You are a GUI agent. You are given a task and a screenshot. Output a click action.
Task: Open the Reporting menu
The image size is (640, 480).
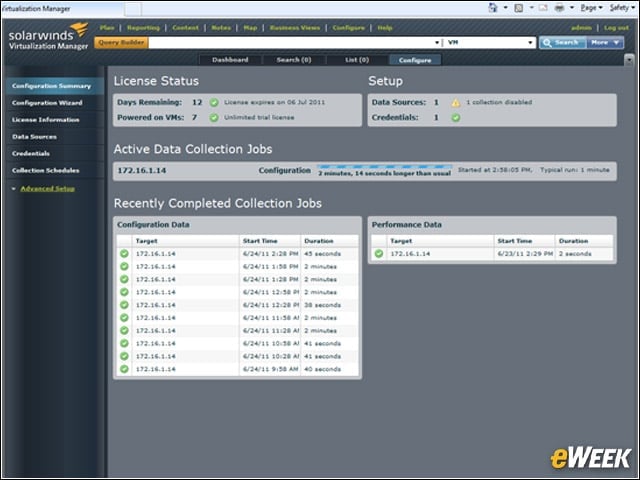tap(143, 28)
